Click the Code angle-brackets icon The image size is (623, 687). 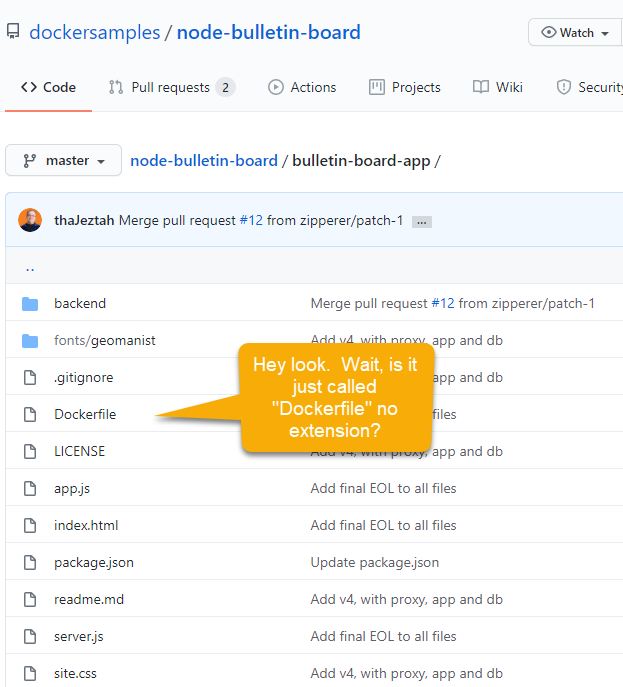(29, 87)
